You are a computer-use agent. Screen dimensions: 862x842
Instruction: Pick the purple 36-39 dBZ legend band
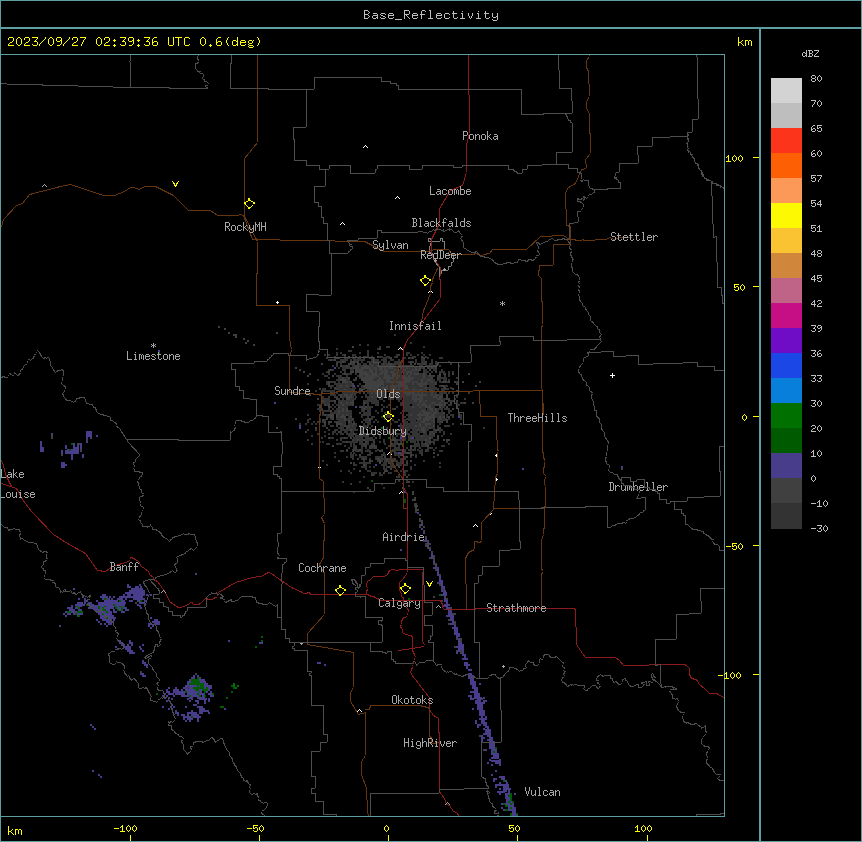pyautogui.click(x=786, y=340)
